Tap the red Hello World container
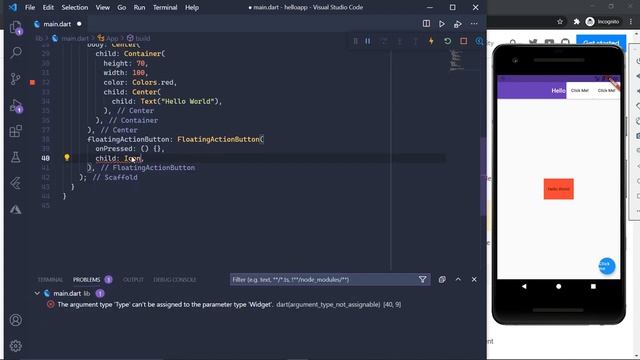The width and height of the screenshot is (640, 360). tap(558, 189)
